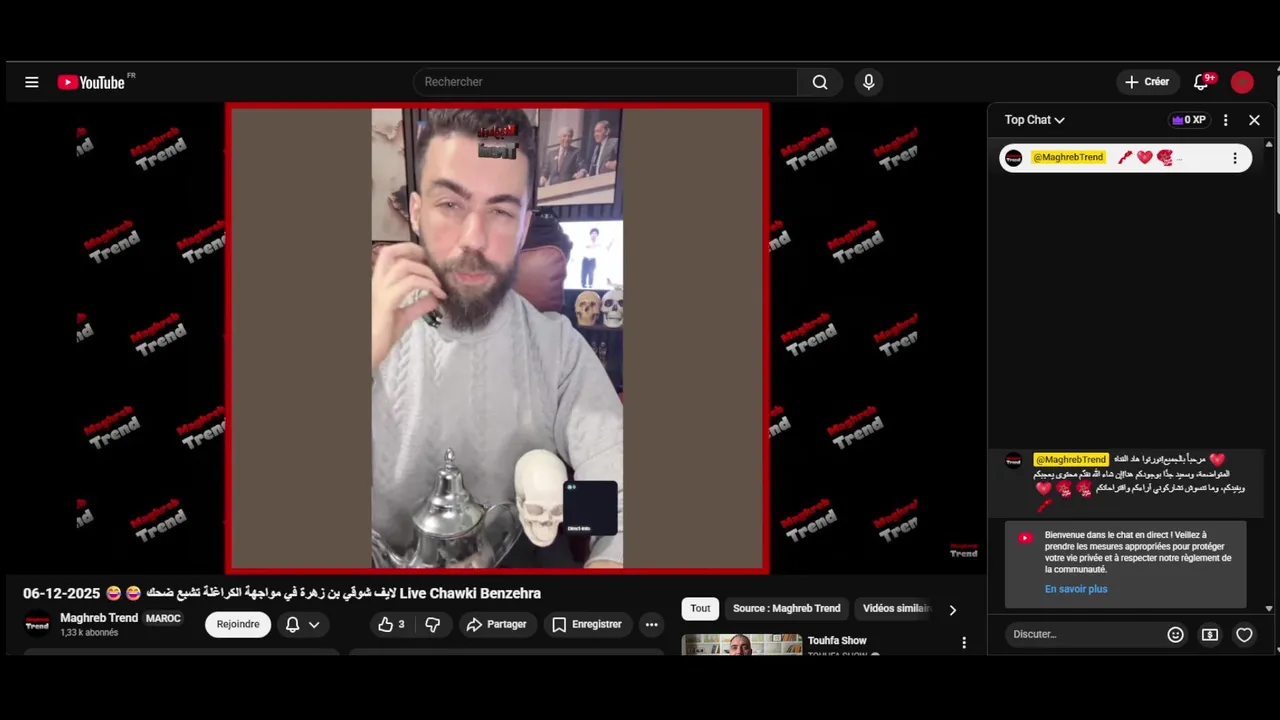This screenshot has width=1280, height=720.
Task: Open Super Chat dollar icon
Action: [x=1210, y=634]
